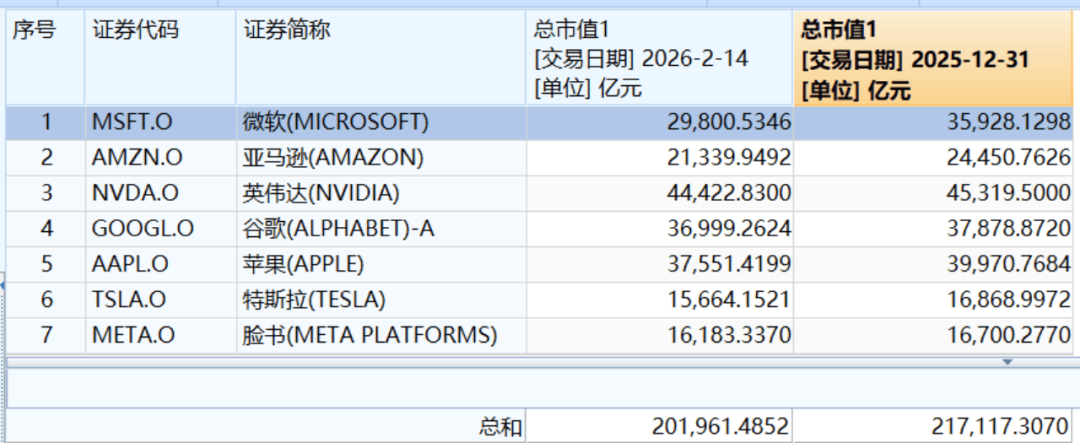
Task: Select the NVDA.O ticker cell
Action: [133, 193]
